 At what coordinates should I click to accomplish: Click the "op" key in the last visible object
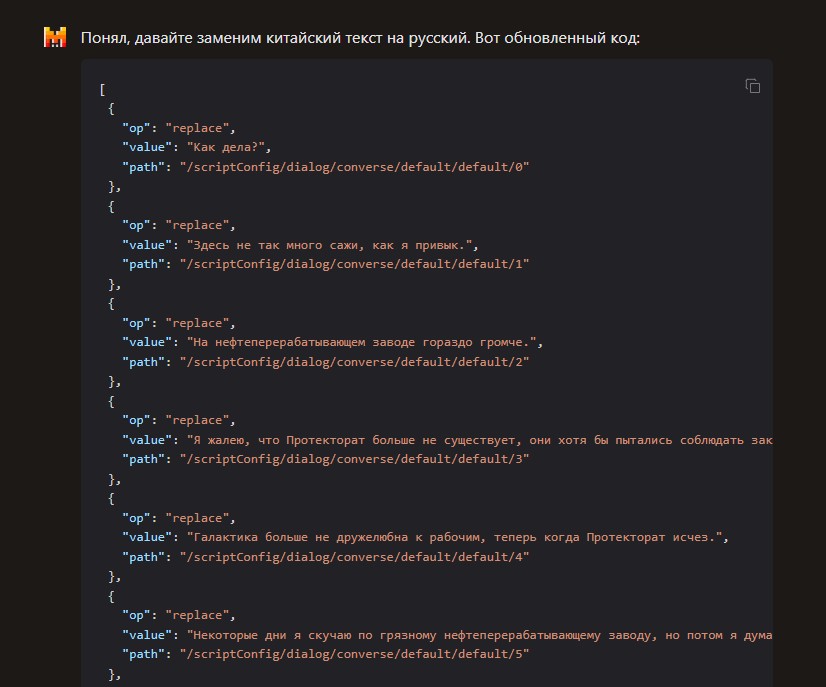136,615
